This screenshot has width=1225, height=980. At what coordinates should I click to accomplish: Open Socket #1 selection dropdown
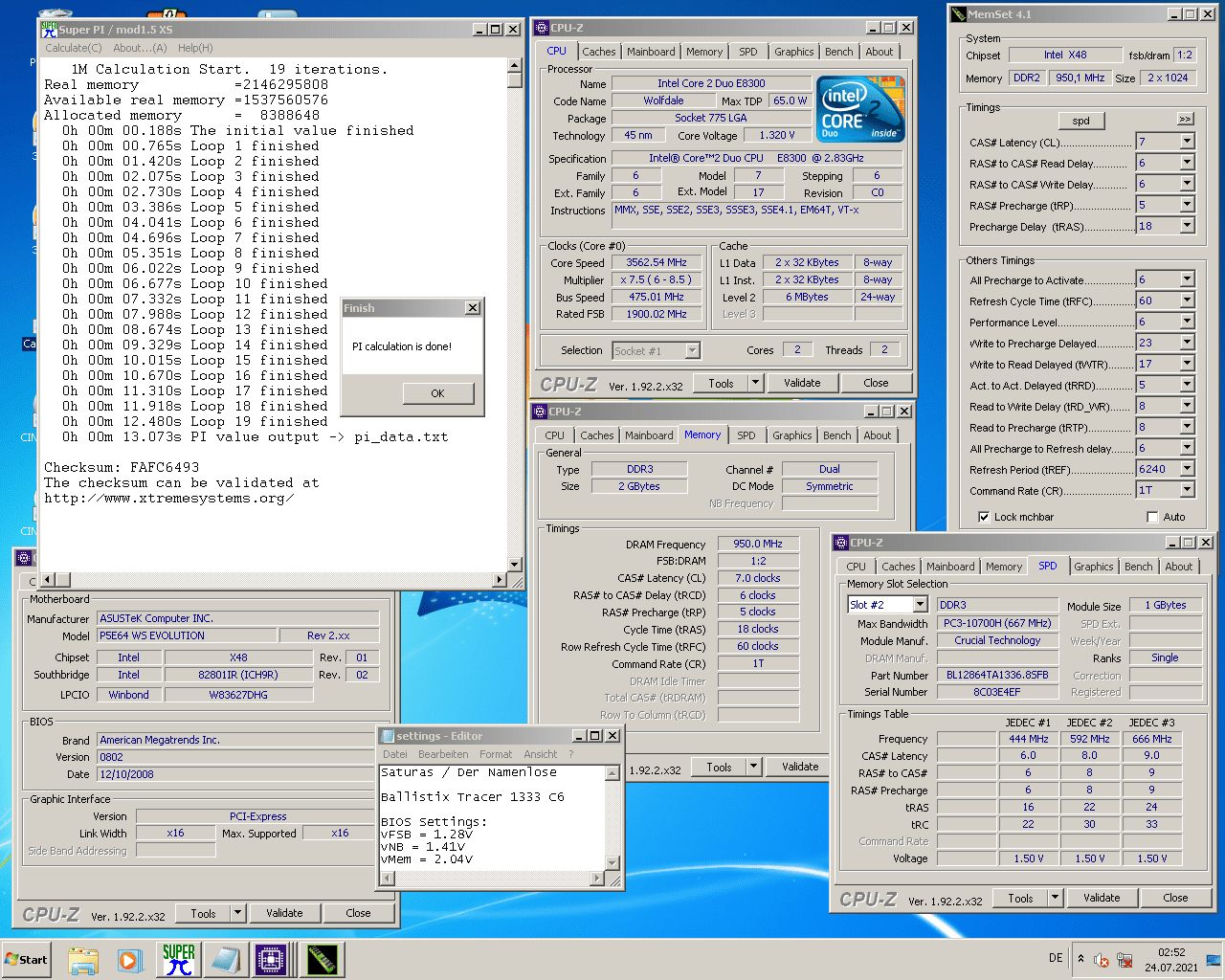(693, 351)
